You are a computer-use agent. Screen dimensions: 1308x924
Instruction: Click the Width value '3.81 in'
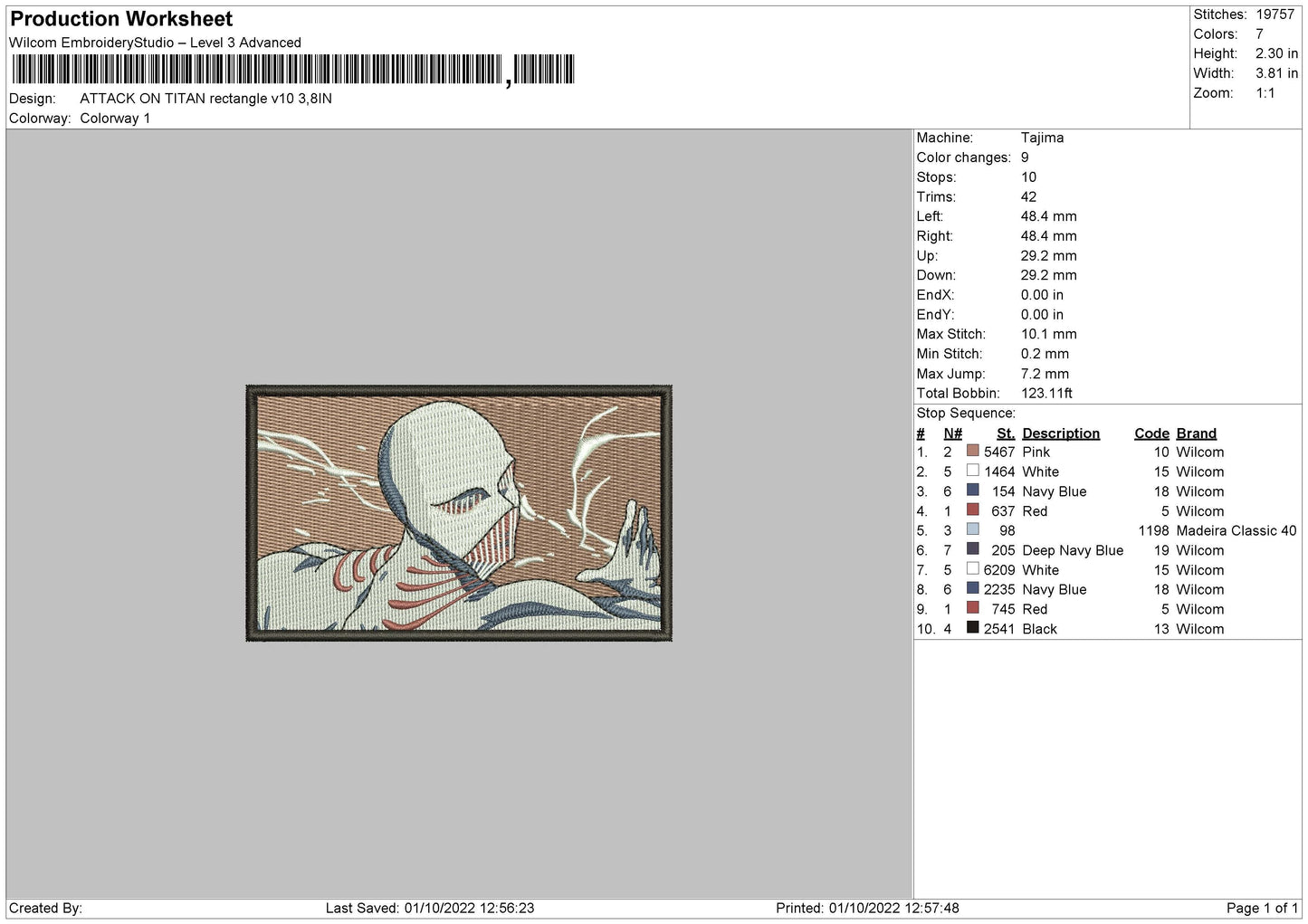click(1276, 73)
